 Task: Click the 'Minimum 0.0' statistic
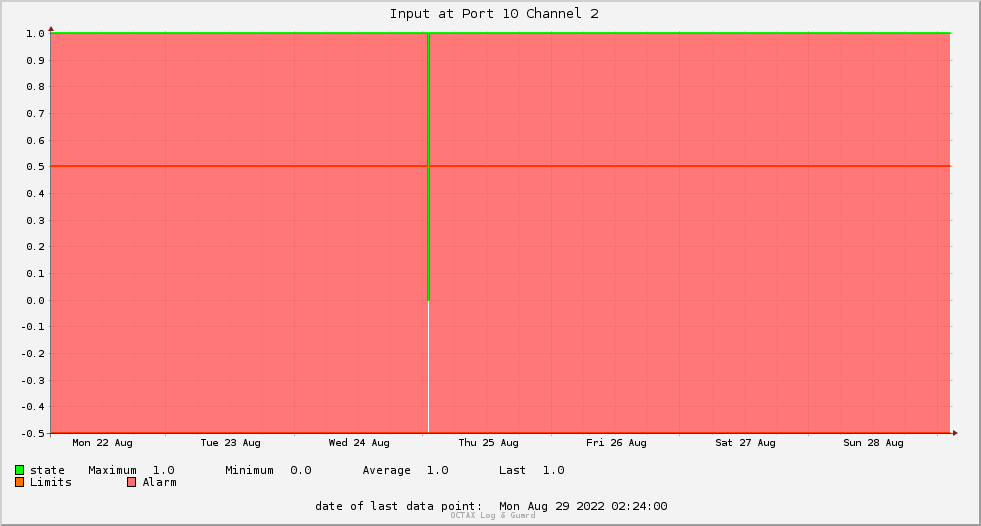point(268,470)
